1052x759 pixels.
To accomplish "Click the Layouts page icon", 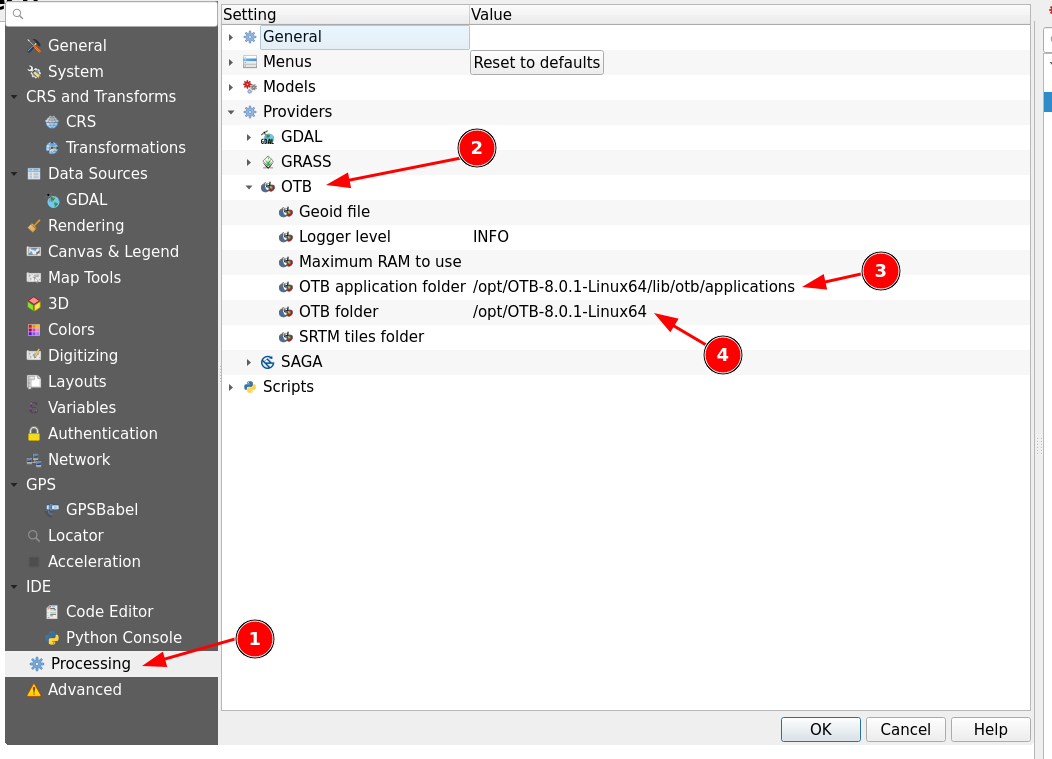I will [x=34, y=382].
